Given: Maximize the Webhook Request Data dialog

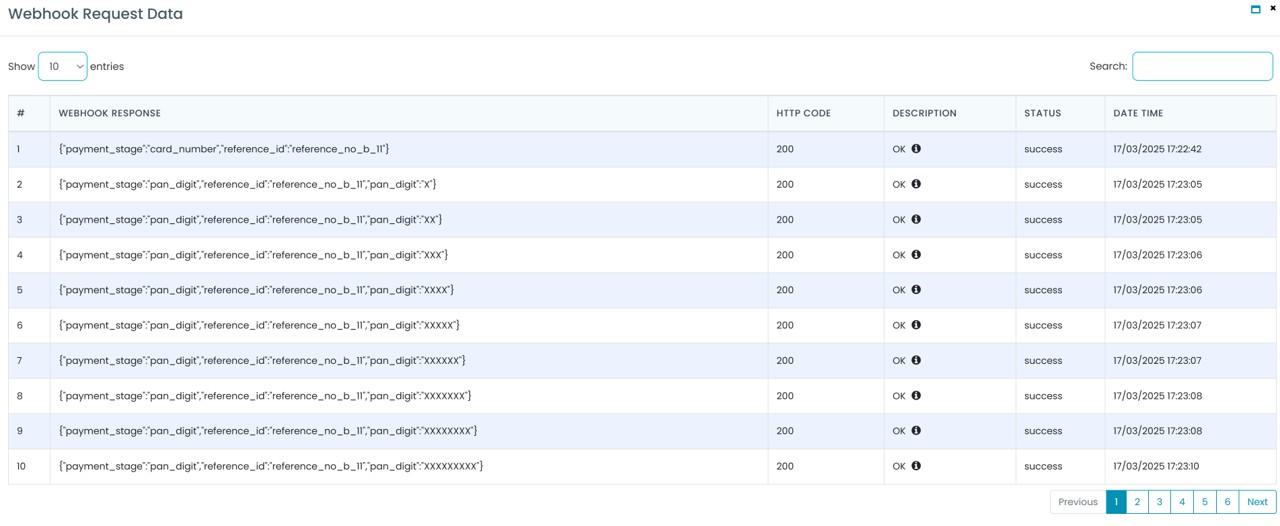Looking at the screenshot, I should click(1255, 9).
